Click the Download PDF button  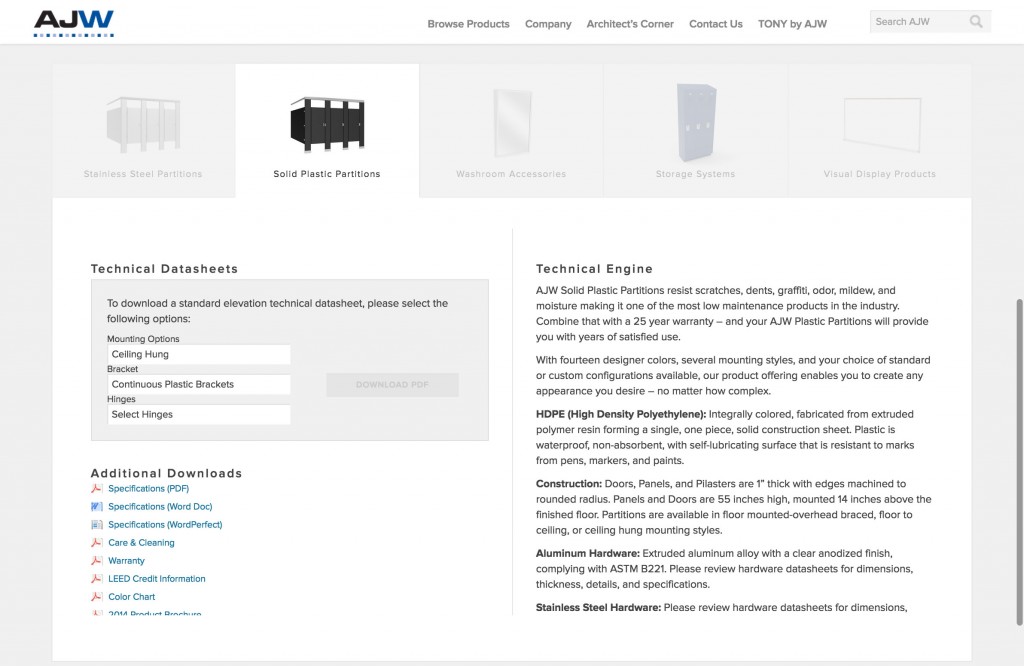392,385
